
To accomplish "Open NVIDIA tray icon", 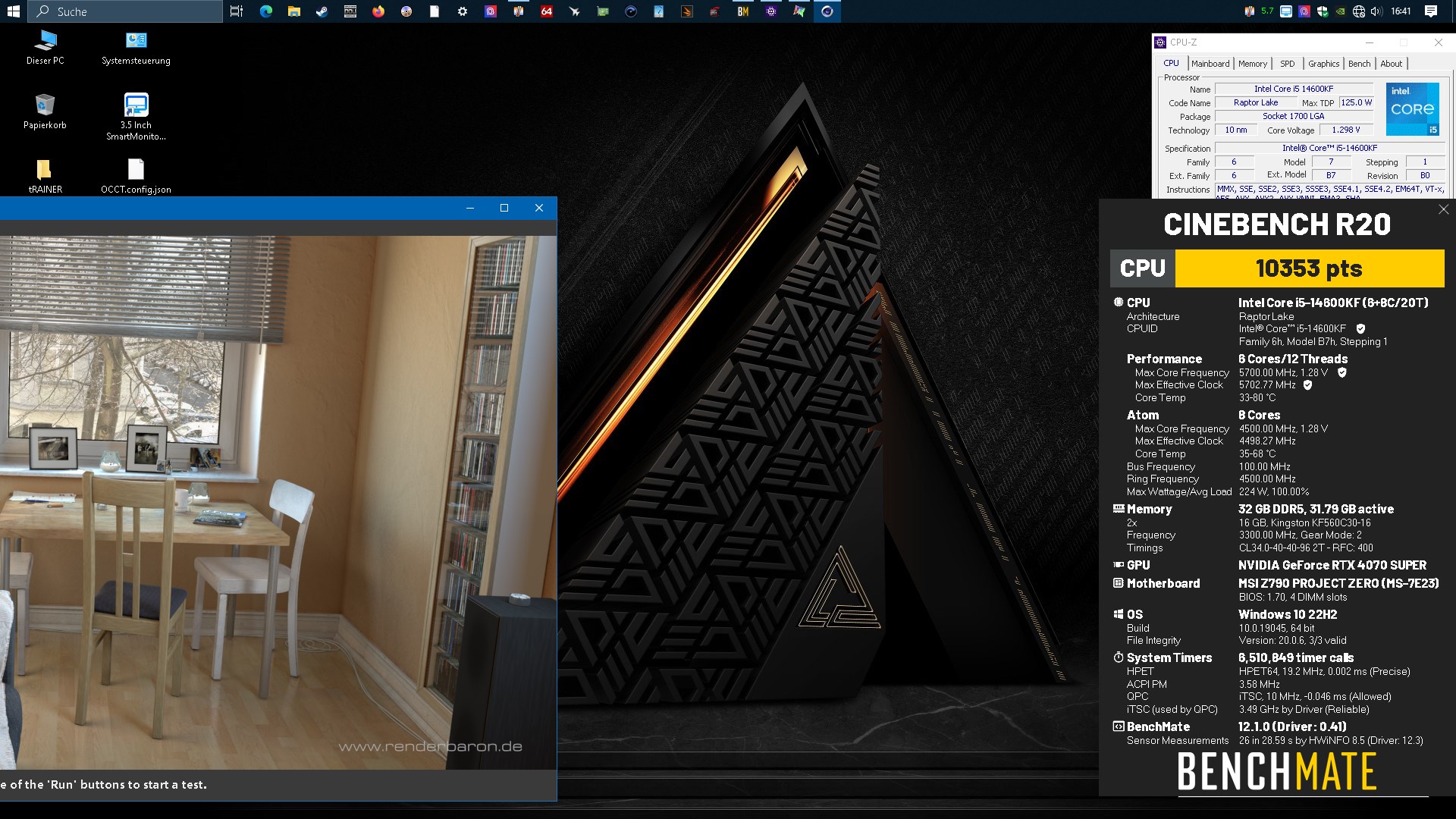I will [1341, 11].
